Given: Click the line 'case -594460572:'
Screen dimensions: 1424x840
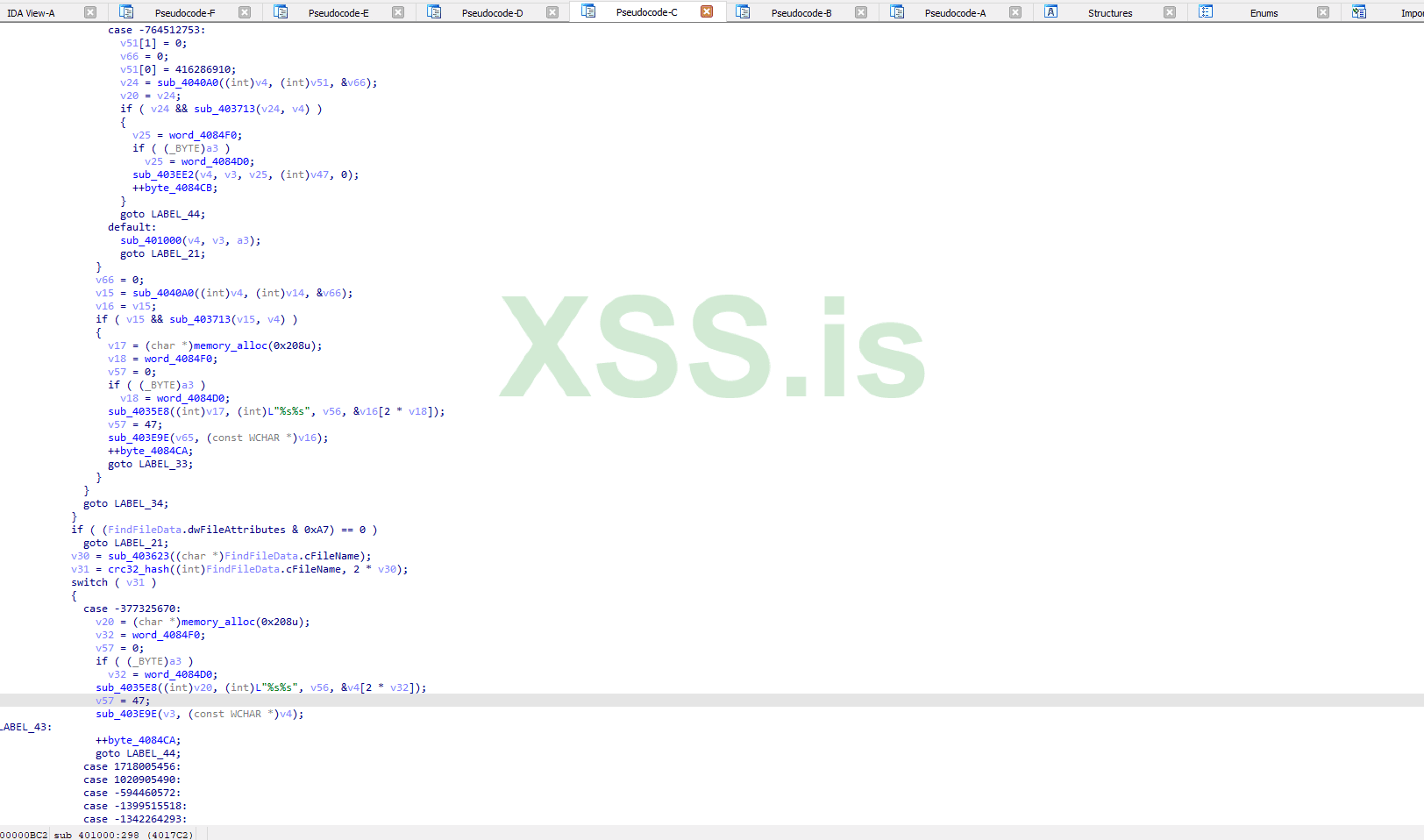Looking at the screenshot, I should 132,793.
